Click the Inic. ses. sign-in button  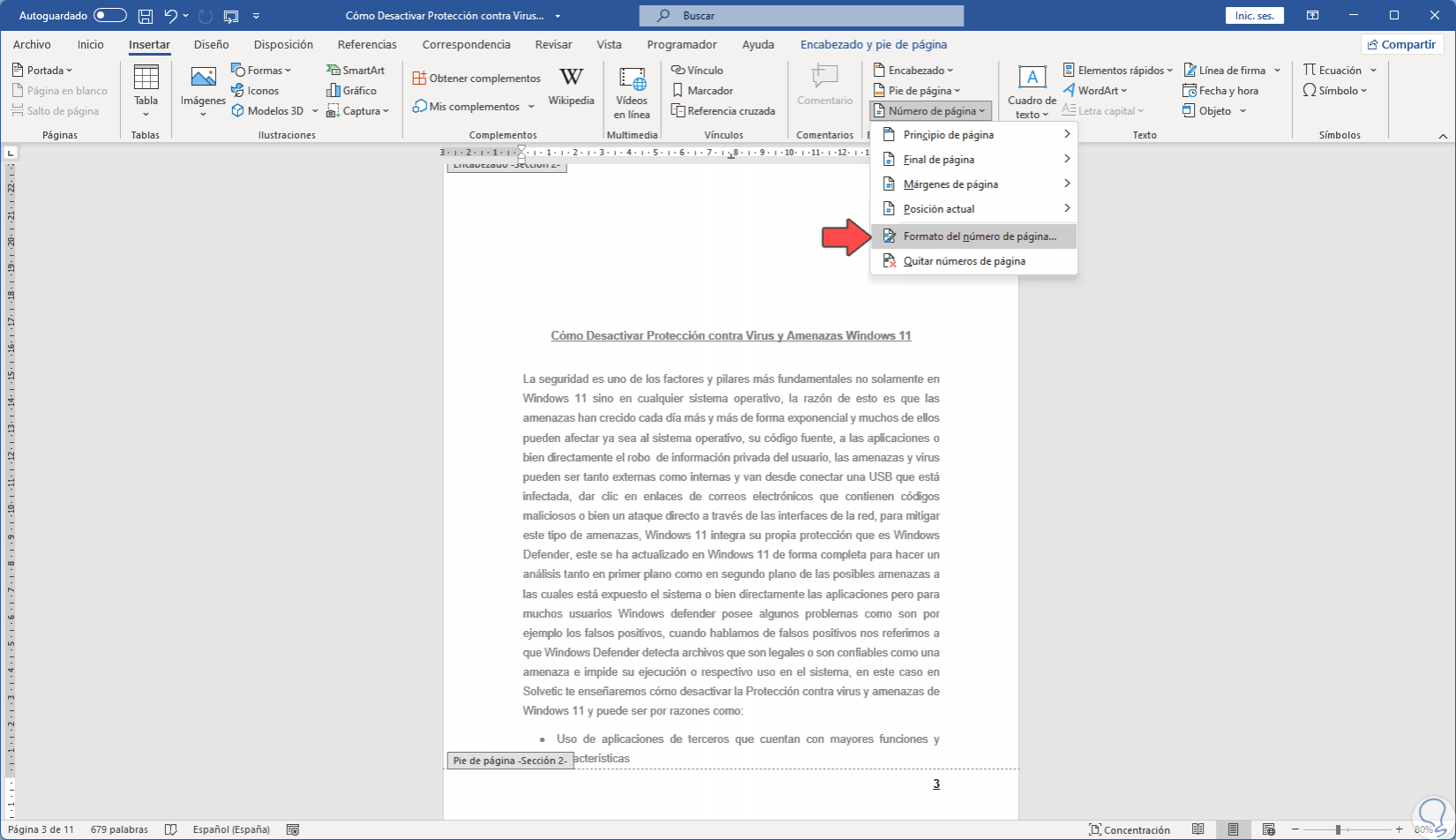[1254, 16]
